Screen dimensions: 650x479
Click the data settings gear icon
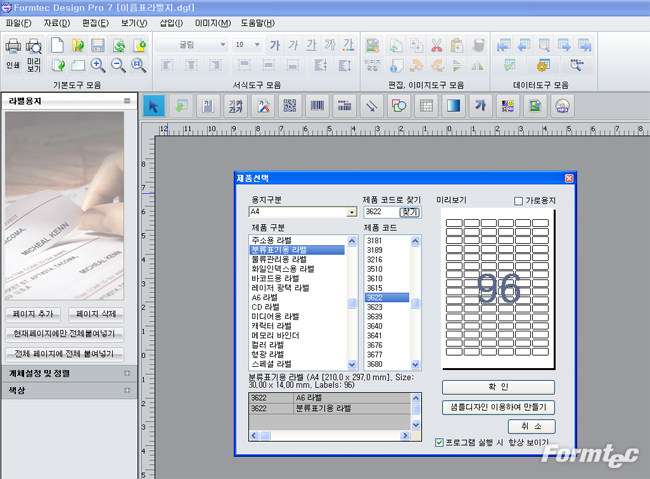pyautogui.click(x=543, y=66)
